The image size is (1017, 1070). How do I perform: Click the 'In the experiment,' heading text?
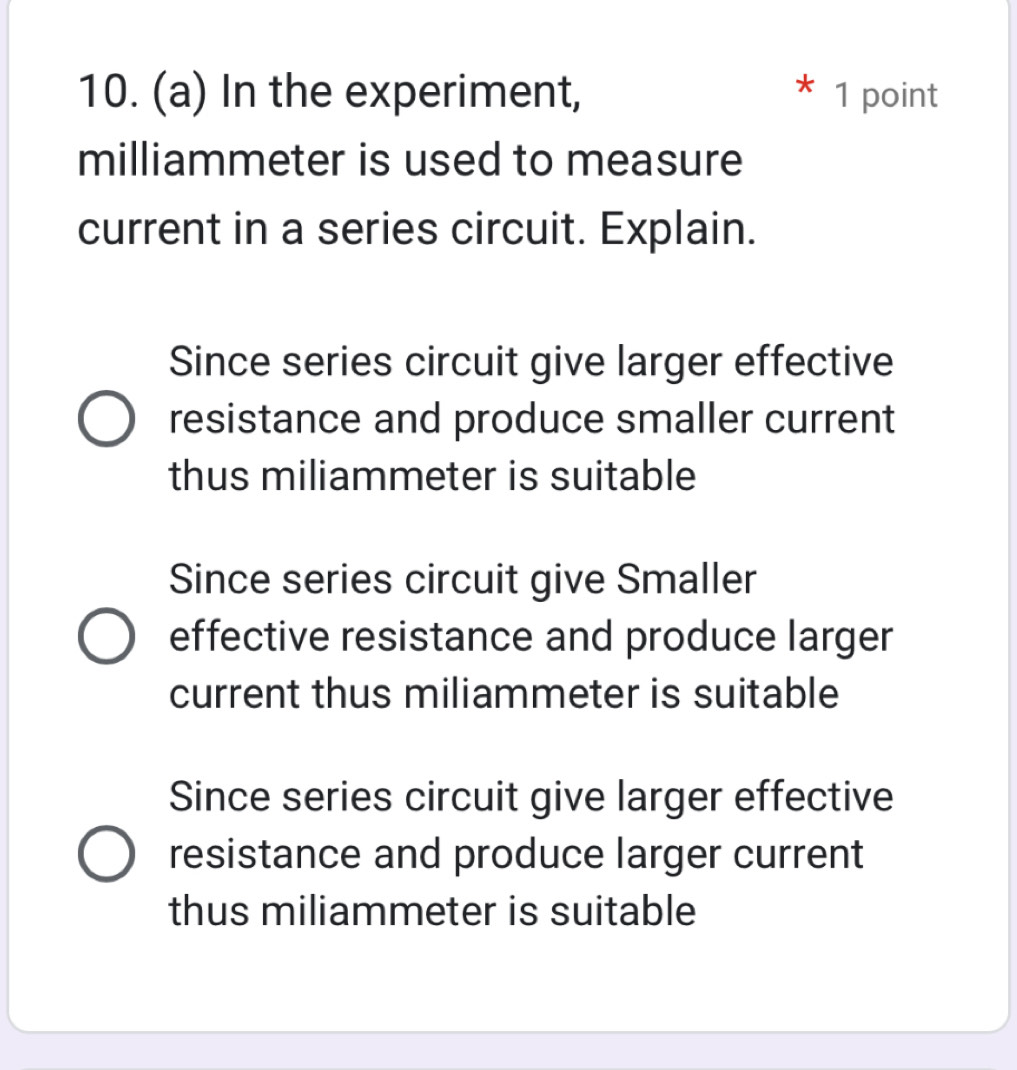[400, 95]
